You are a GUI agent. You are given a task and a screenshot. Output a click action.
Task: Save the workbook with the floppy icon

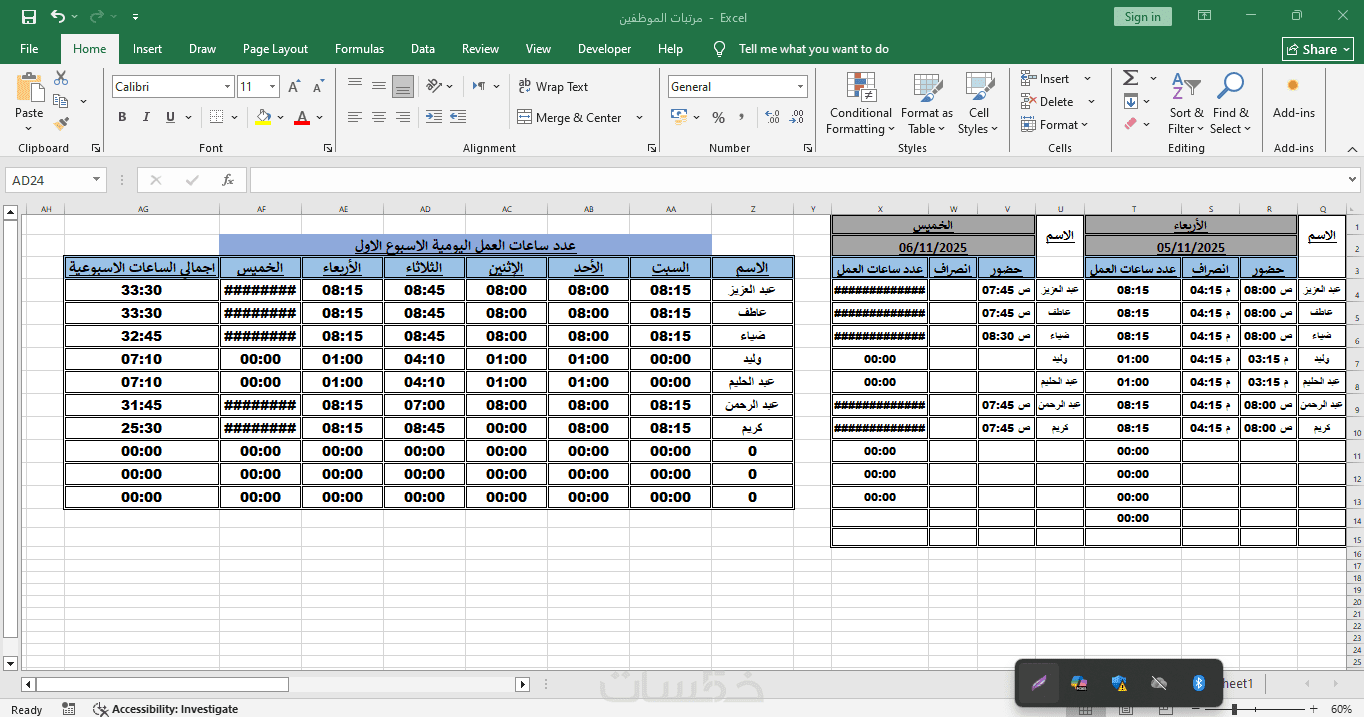[29, 16]
